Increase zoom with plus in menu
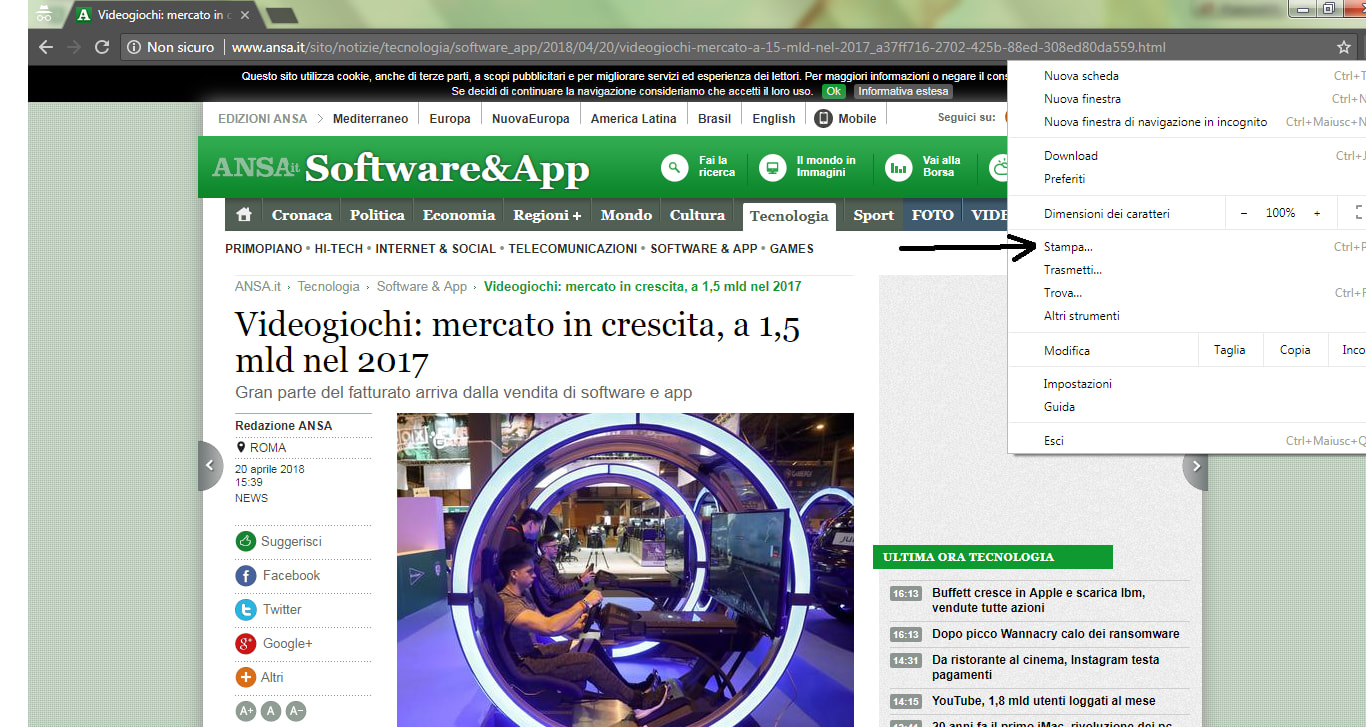The height and width of the screenshot is (727, 1366). (1317, 213)
